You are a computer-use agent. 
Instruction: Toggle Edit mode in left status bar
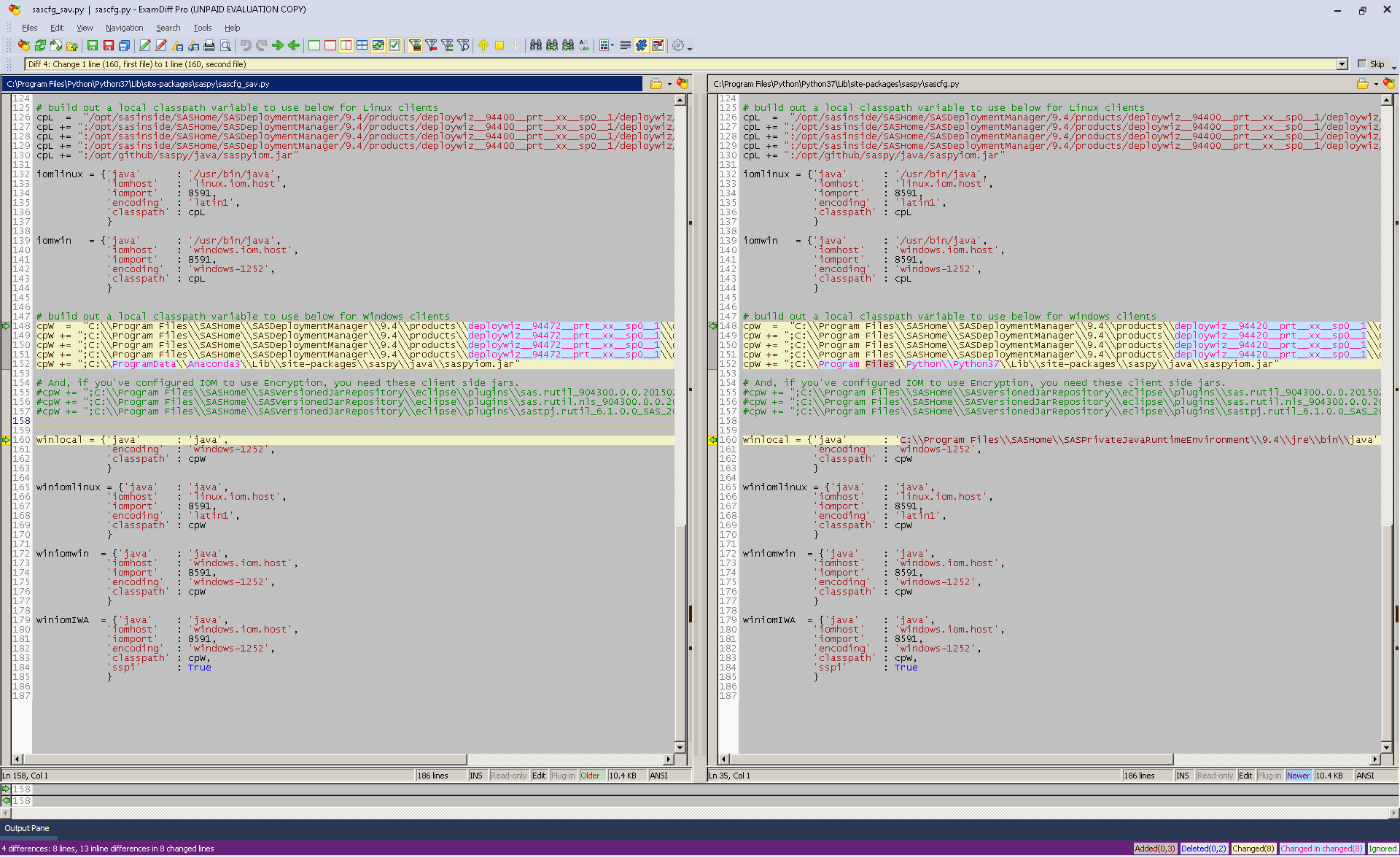(x=539, y=776)
